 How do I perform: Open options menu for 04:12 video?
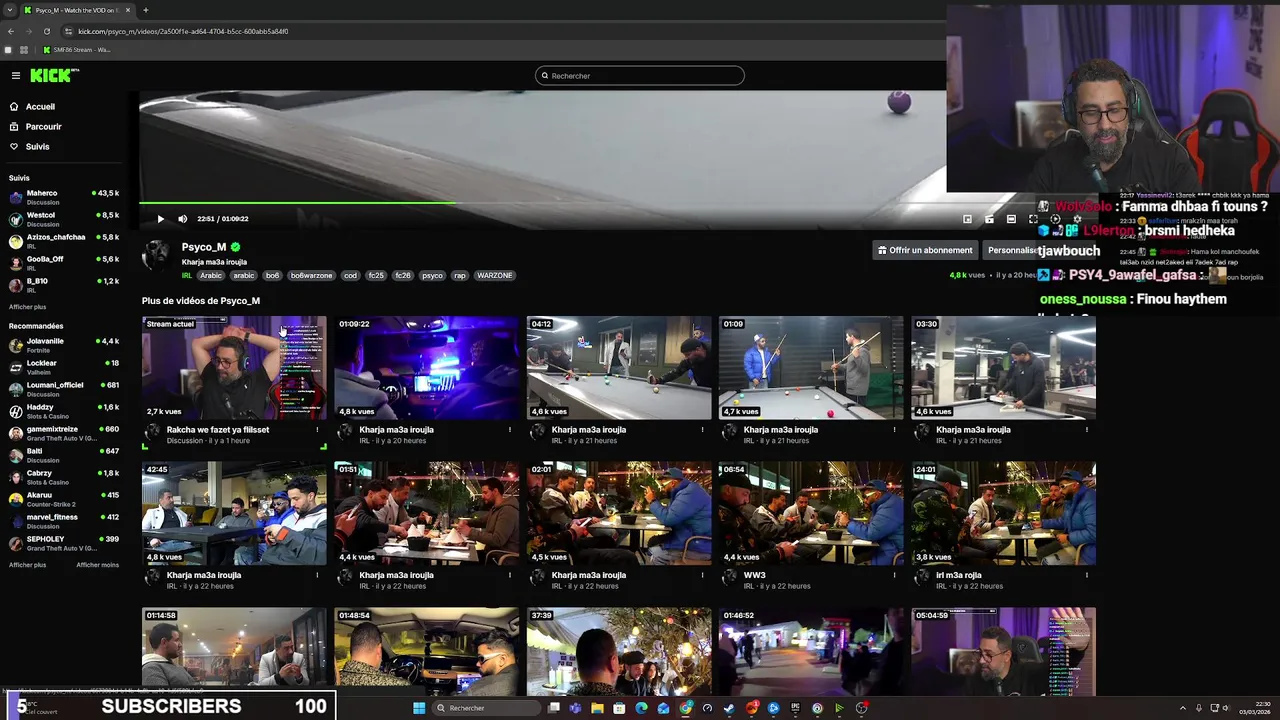[702, 430]
